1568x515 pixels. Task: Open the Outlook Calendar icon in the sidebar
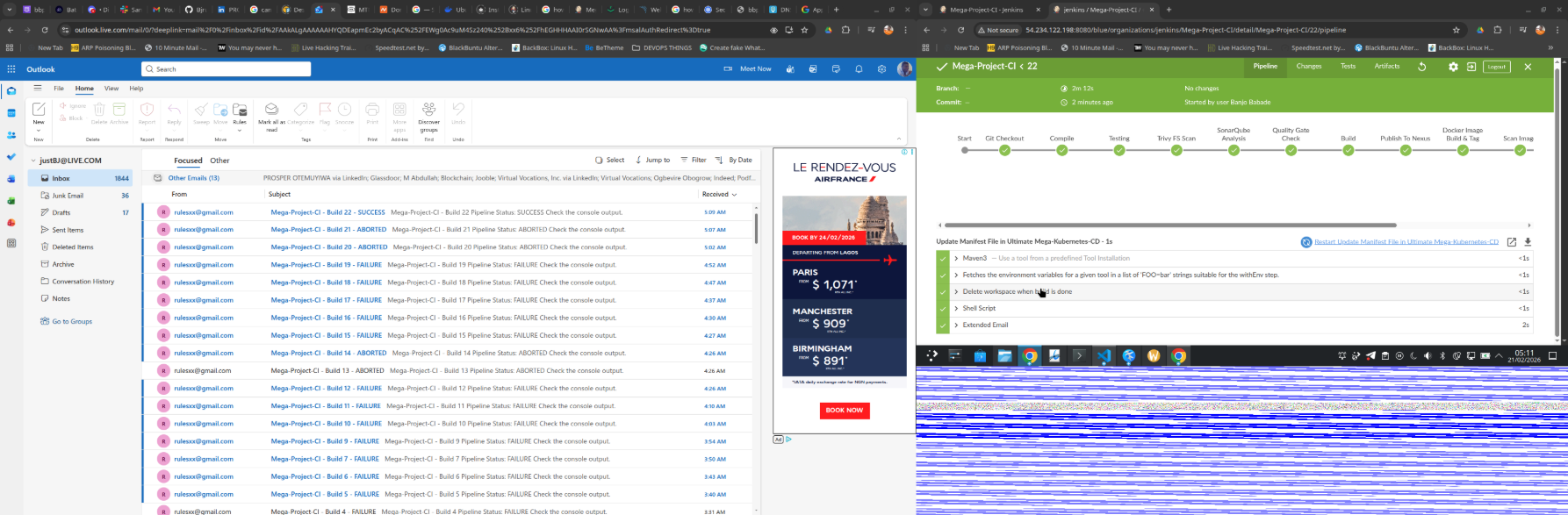(11, 113)
